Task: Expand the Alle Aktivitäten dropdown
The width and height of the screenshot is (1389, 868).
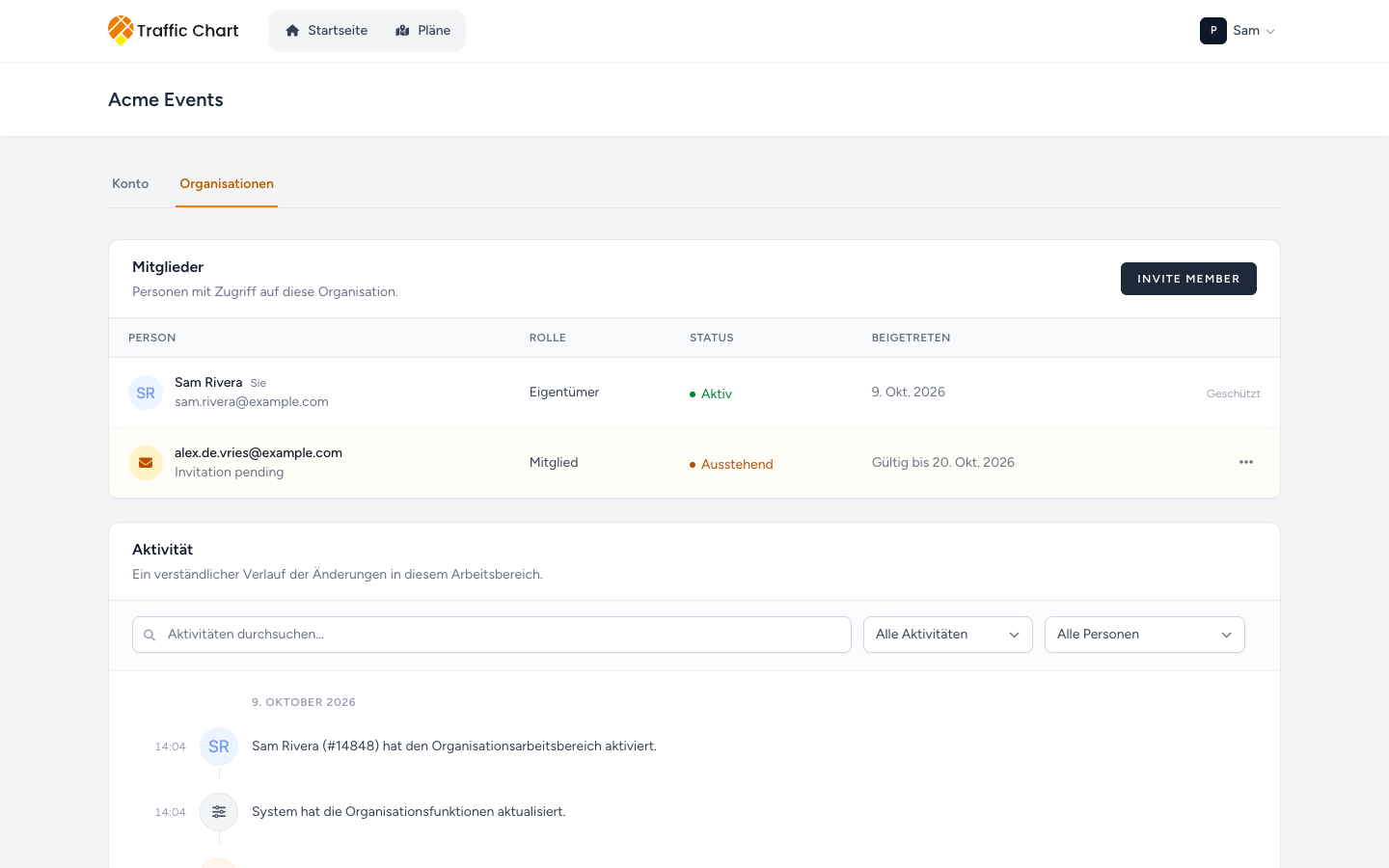Action: (948, 635)
